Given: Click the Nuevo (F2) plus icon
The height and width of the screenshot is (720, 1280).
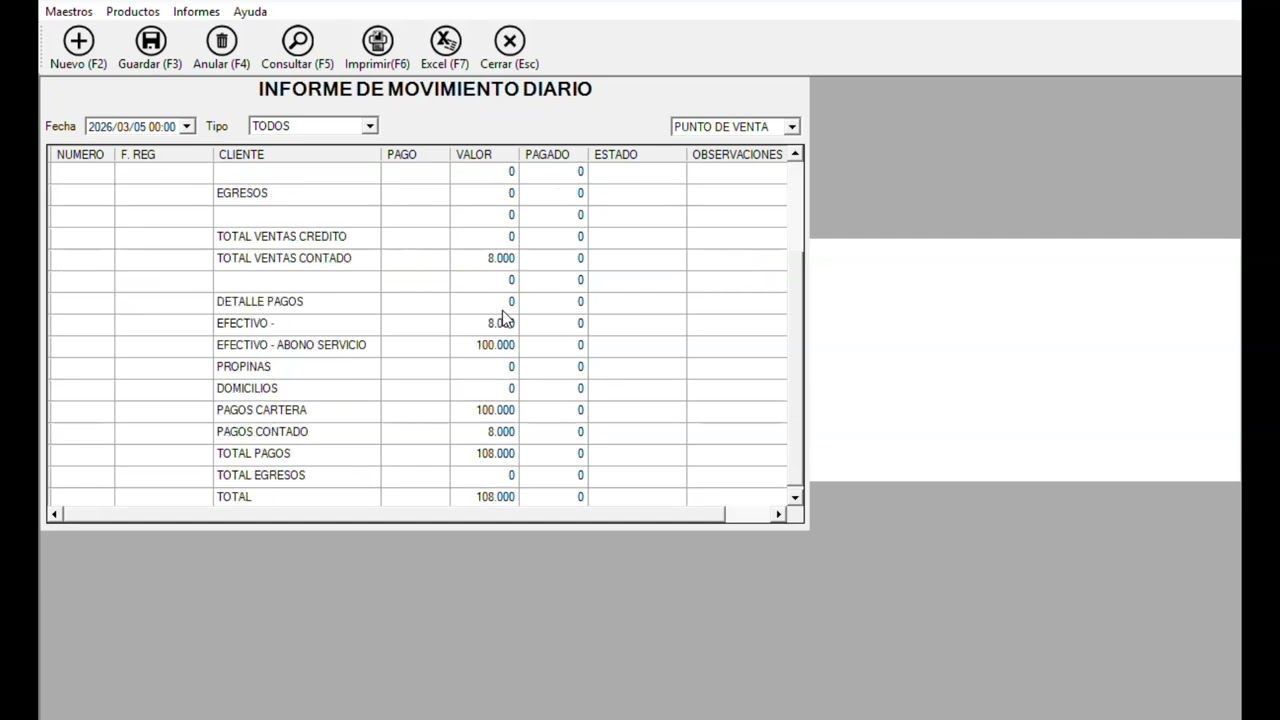Looking at the screenshot, I should tap(78, 41).
